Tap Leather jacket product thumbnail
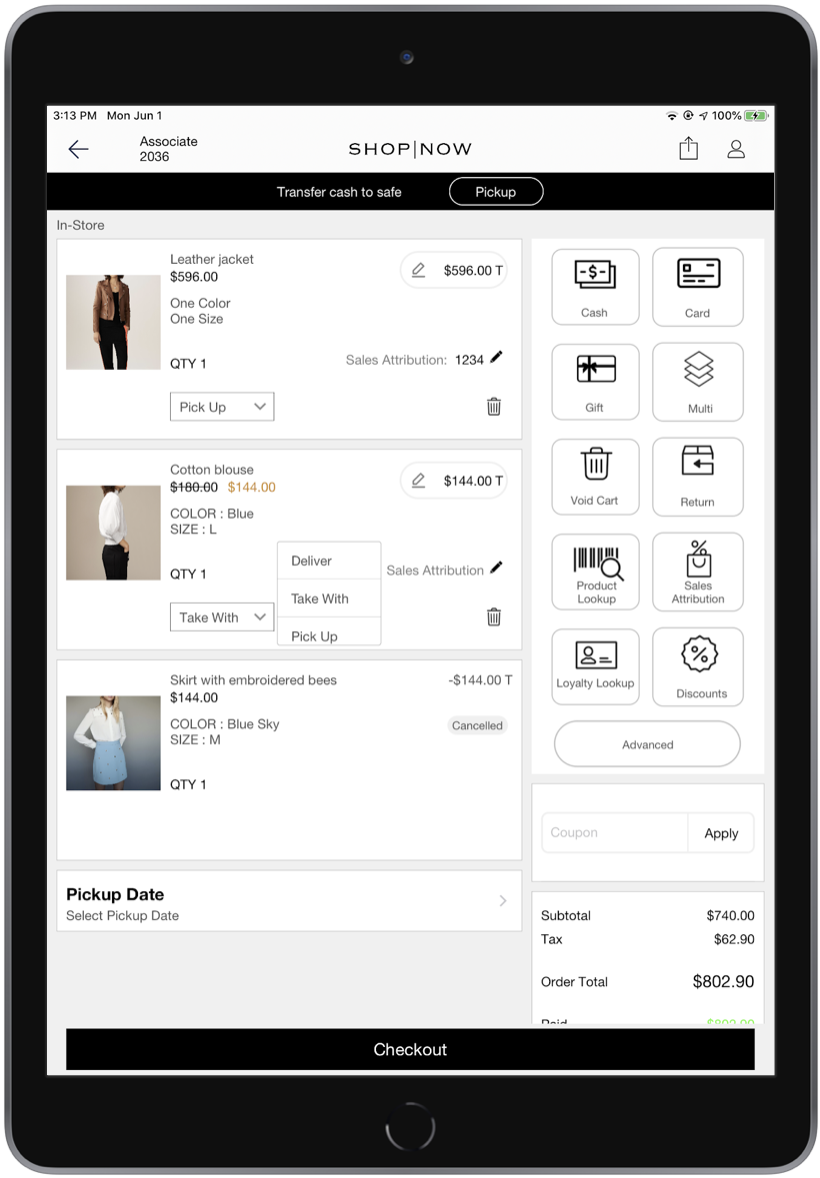 [x=113, y=322]
